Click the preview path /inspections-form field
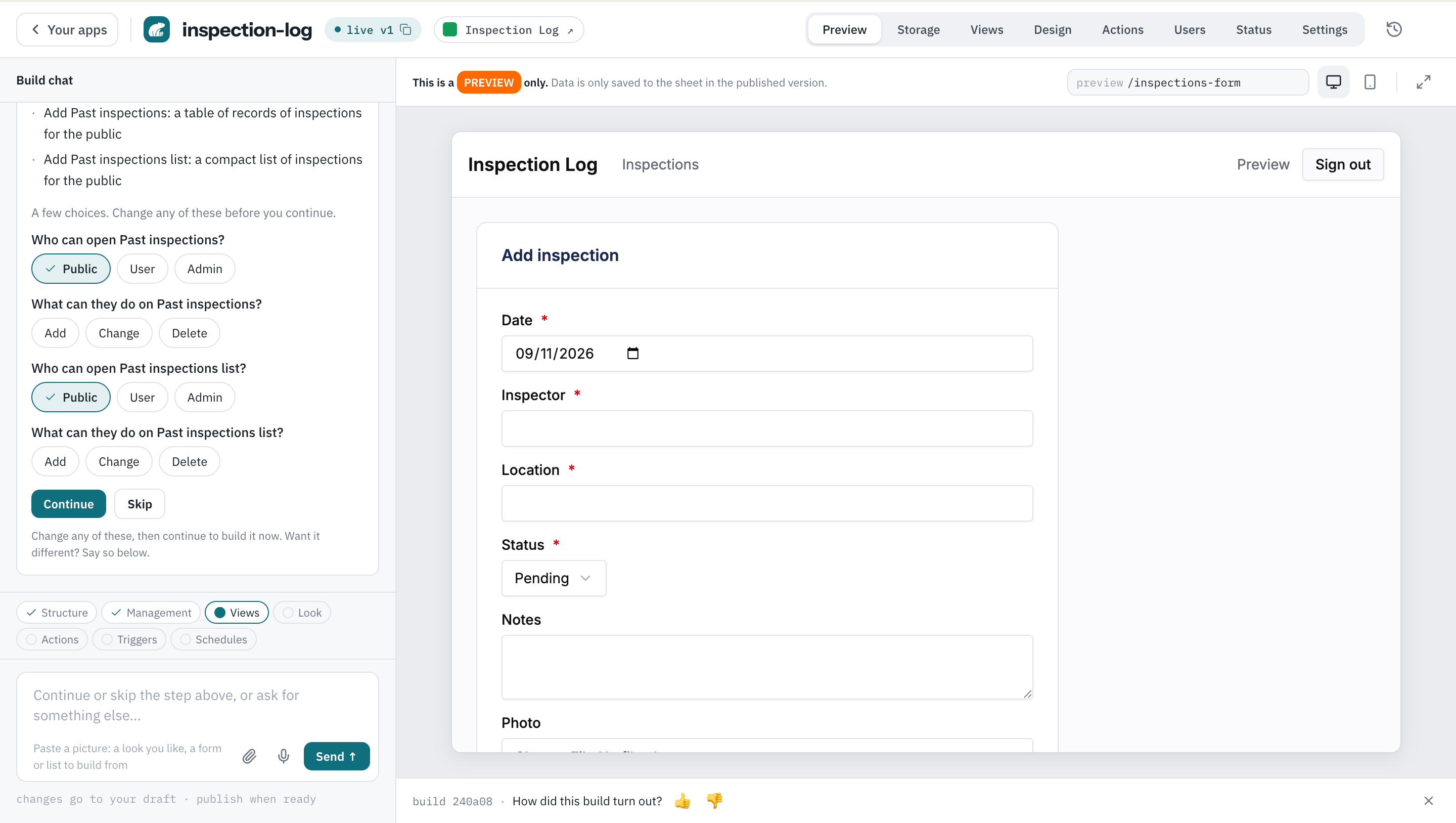Image resolution: width=1456 pixels, height=823 pixels. point(1188,82)
